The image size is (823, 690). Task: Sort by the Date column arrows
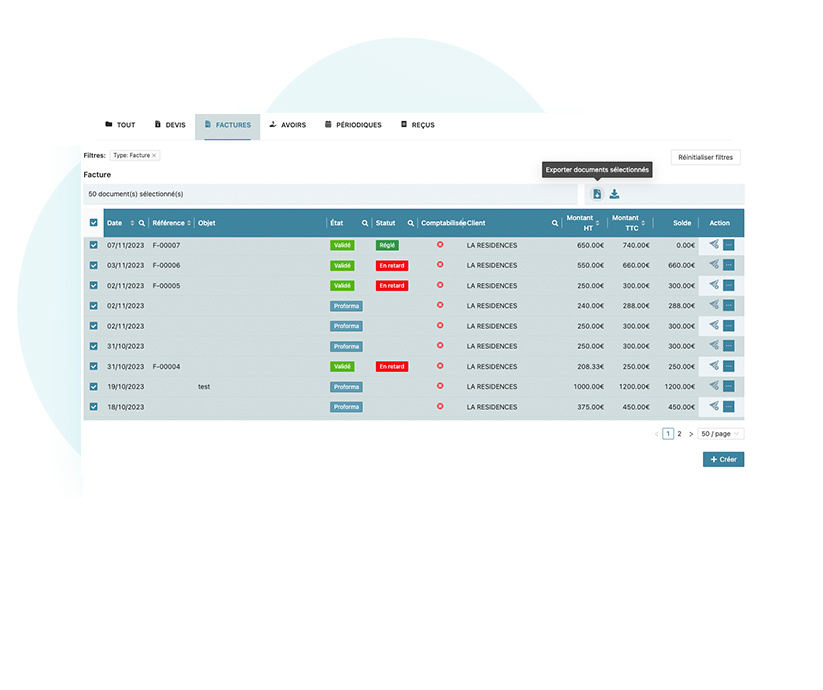point(132,223)
